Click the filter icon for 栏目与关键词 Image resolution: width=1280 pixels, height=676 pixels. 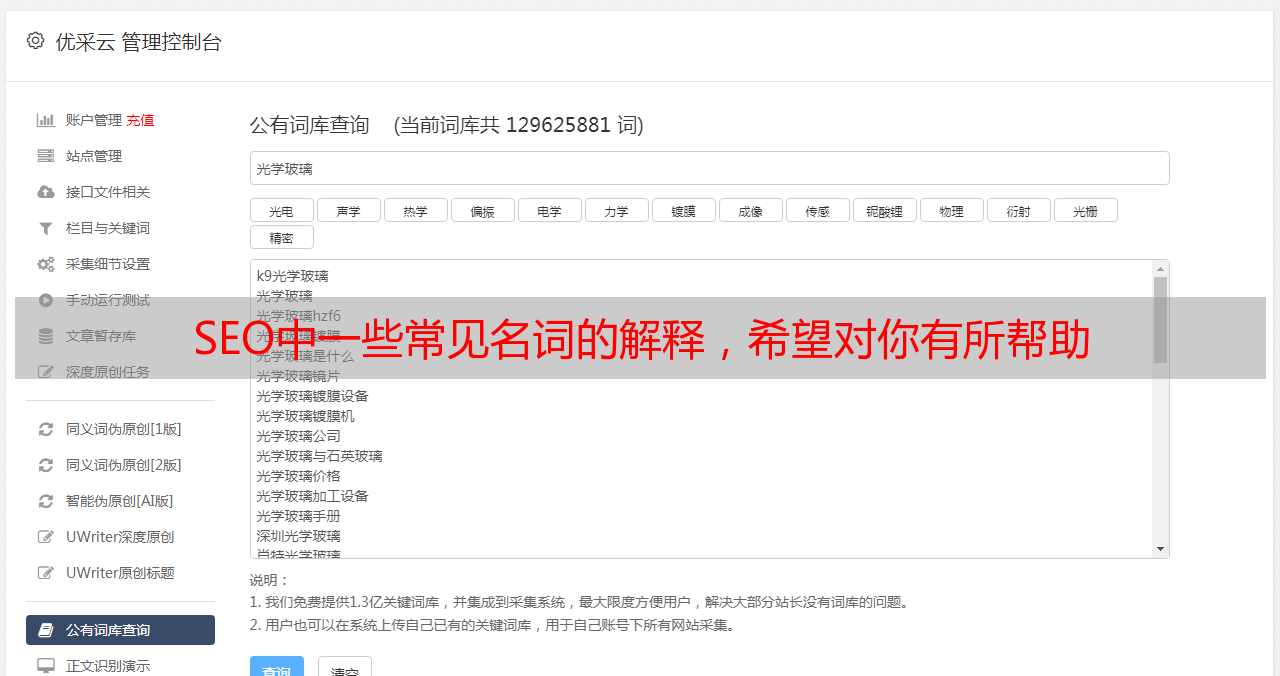click(x=45, y=228)
